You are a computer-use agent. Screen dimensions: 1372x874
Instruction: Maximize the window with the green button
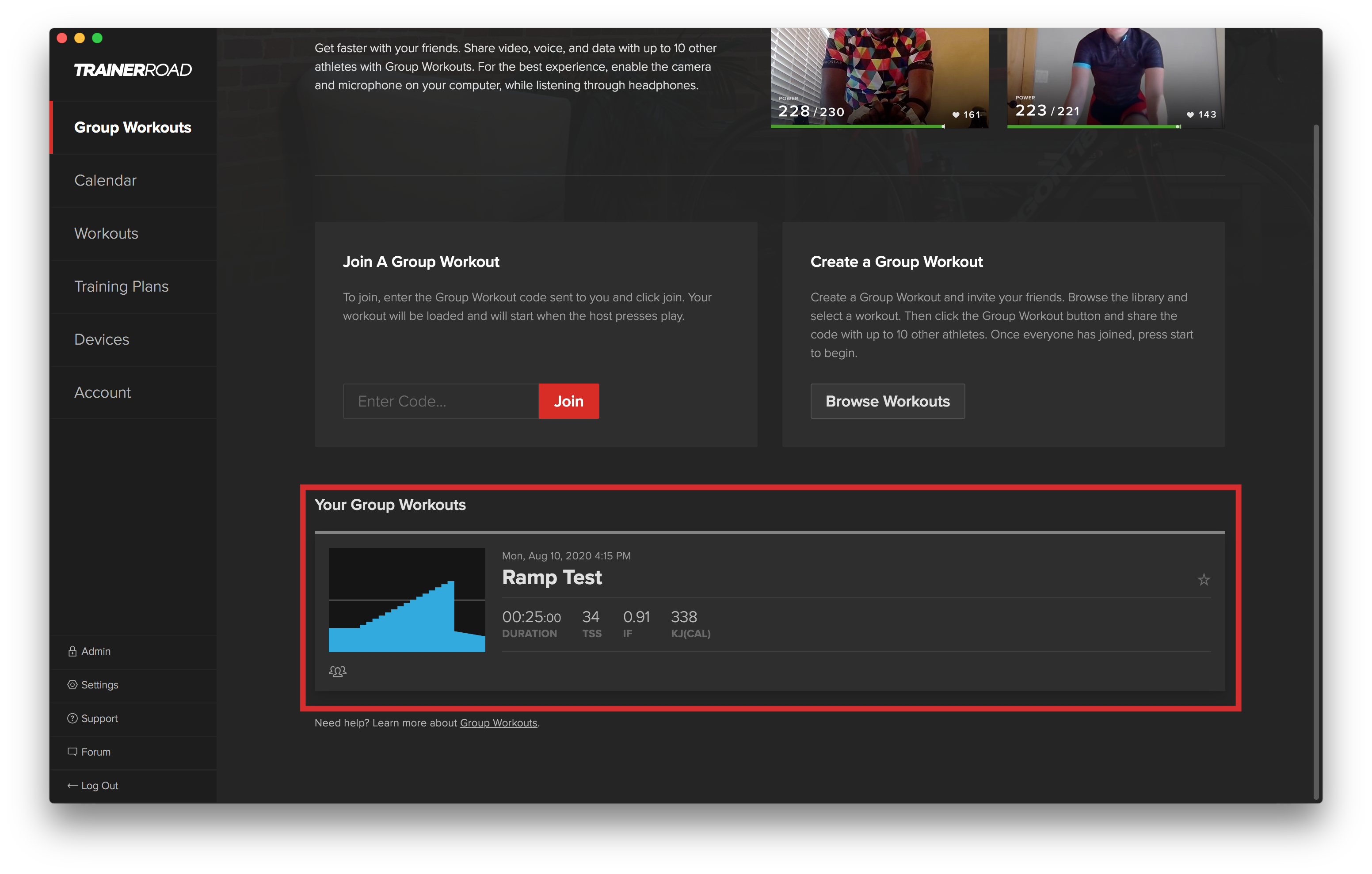[x=97, y=38]
